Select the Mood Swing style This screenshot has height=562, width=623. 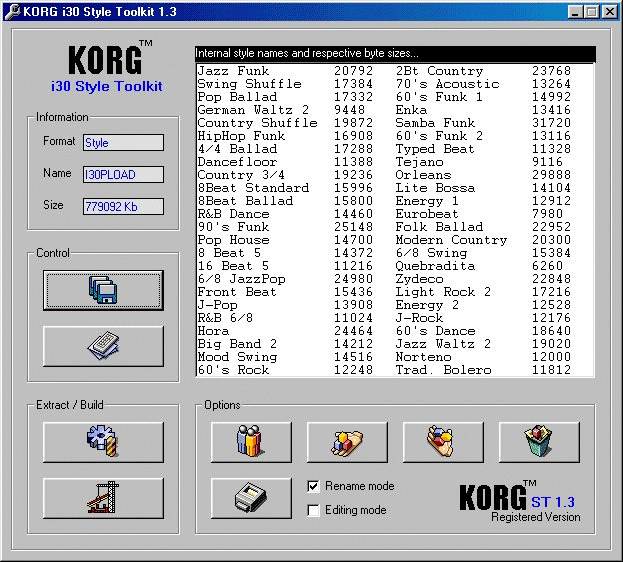point(237,357)
